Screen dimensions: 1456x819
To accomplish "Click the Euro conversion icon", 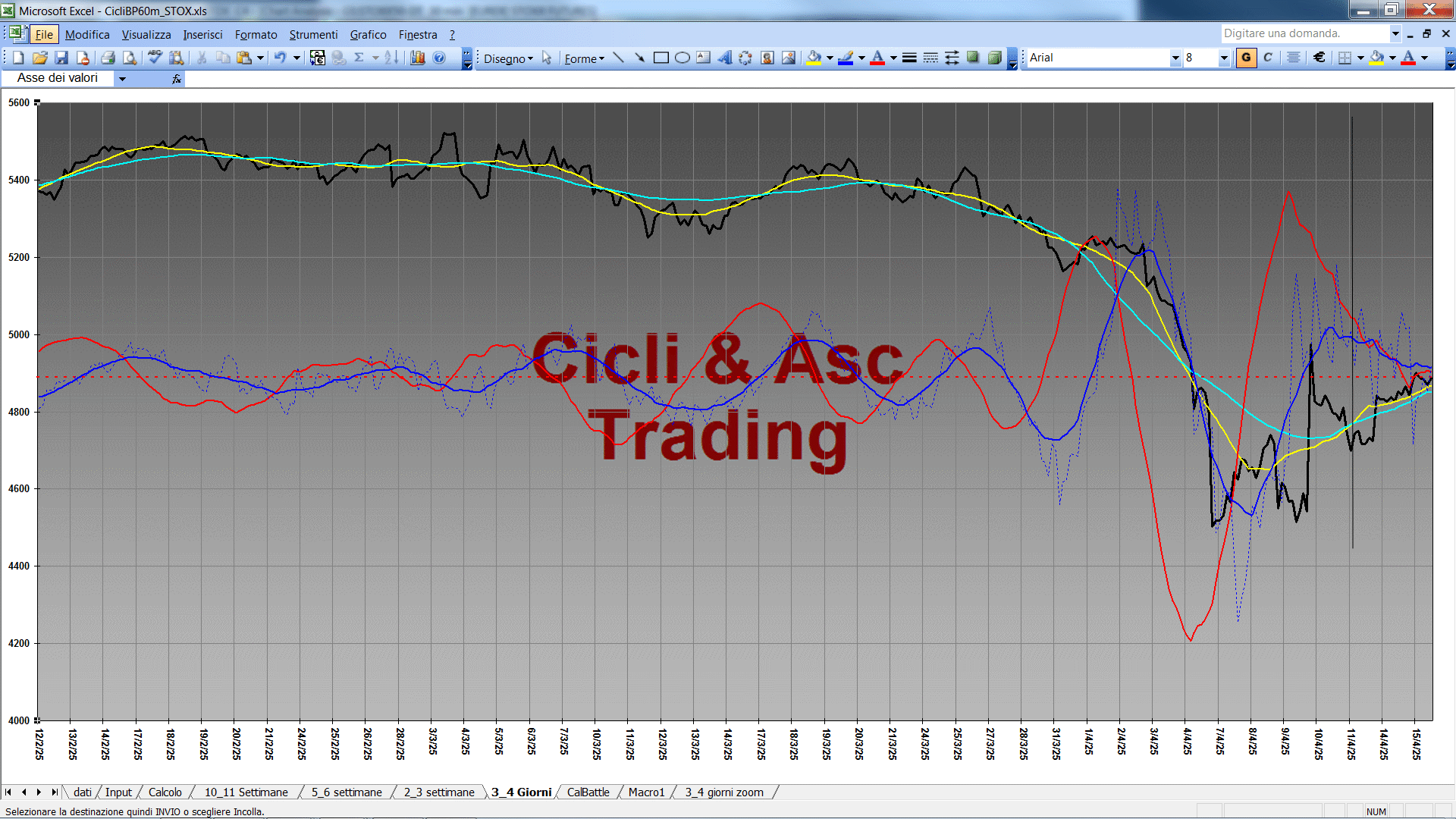I will coord(318,58).
